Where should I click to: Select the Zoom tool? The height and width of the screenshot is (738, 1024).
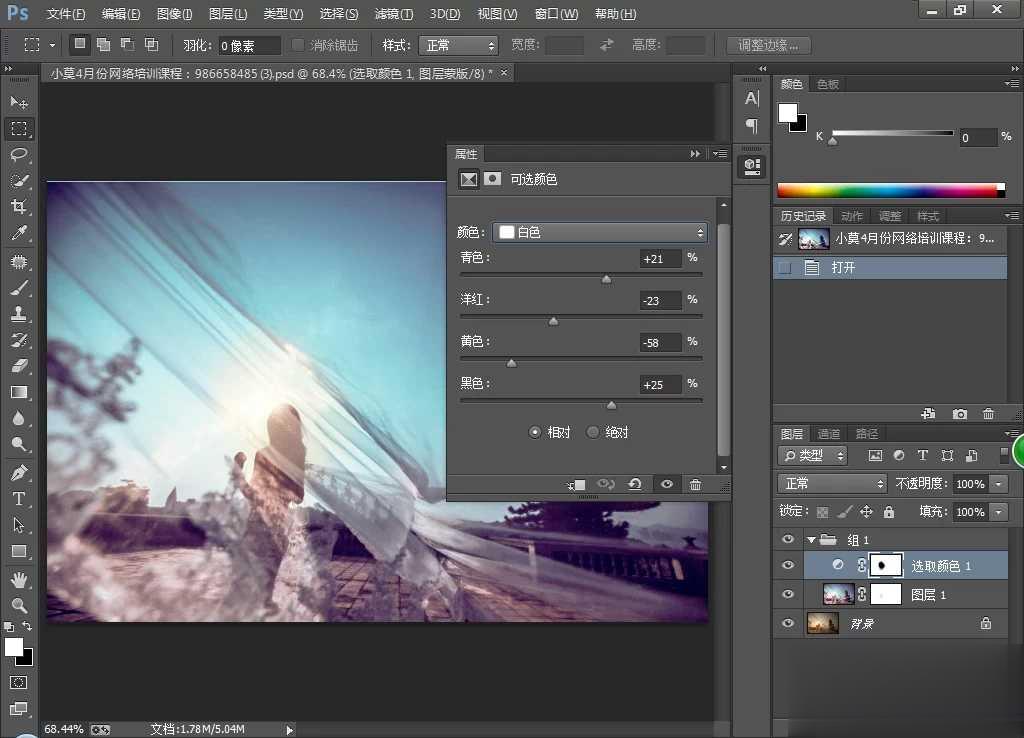pos(19,605)
